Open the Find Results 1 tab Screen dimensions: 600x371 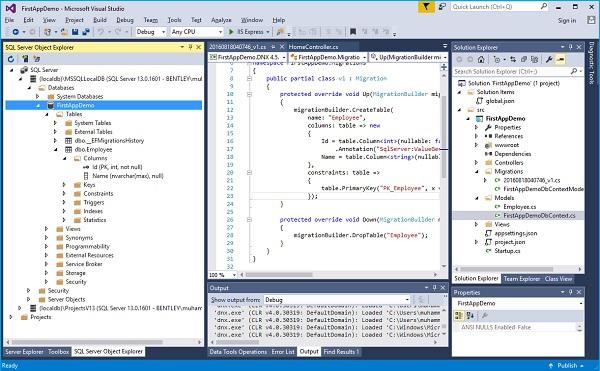tap(341, 351)
